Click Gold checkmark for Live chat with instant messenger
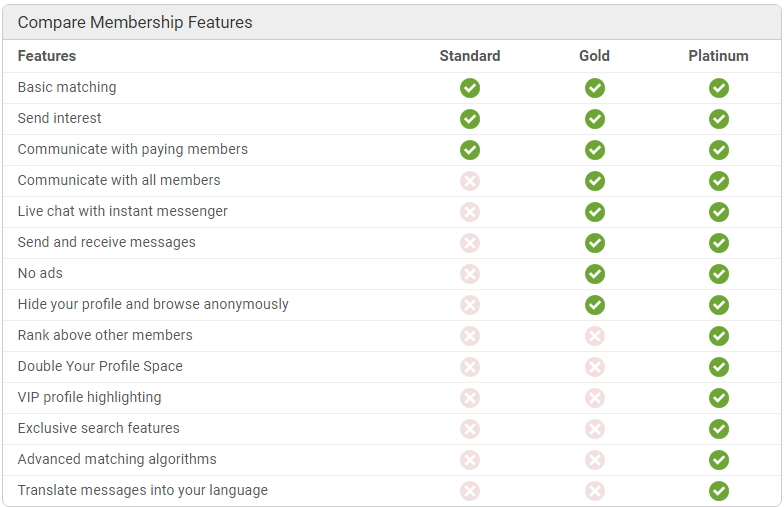This screenshot has height=507, width=784. (x=594, y=212)
